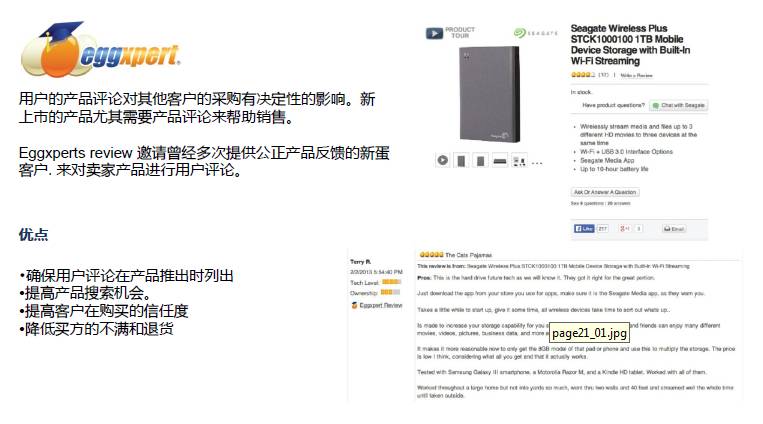Expand more thumbnails via ellipsis
The image size is (763, 424).
coord(537,163)
